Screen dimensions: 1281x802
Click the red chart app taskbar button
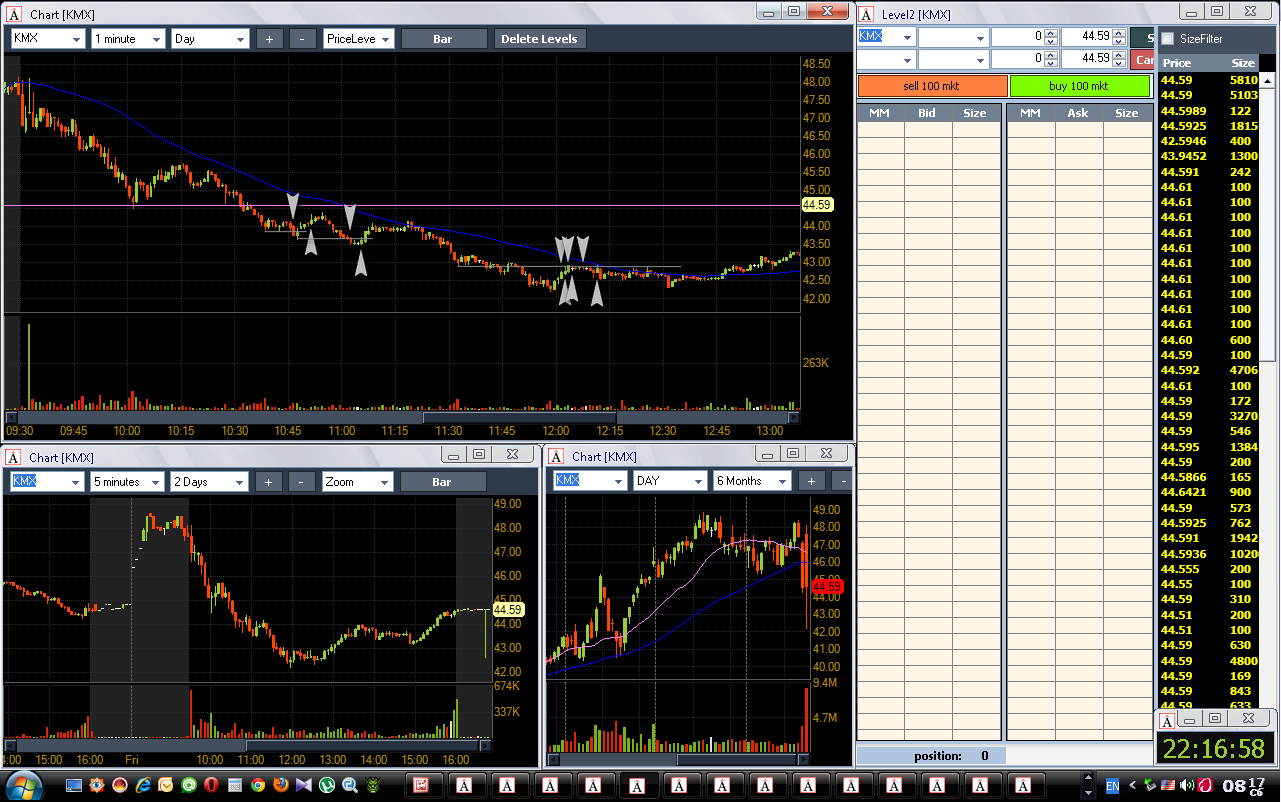click(x=422, y=786)
